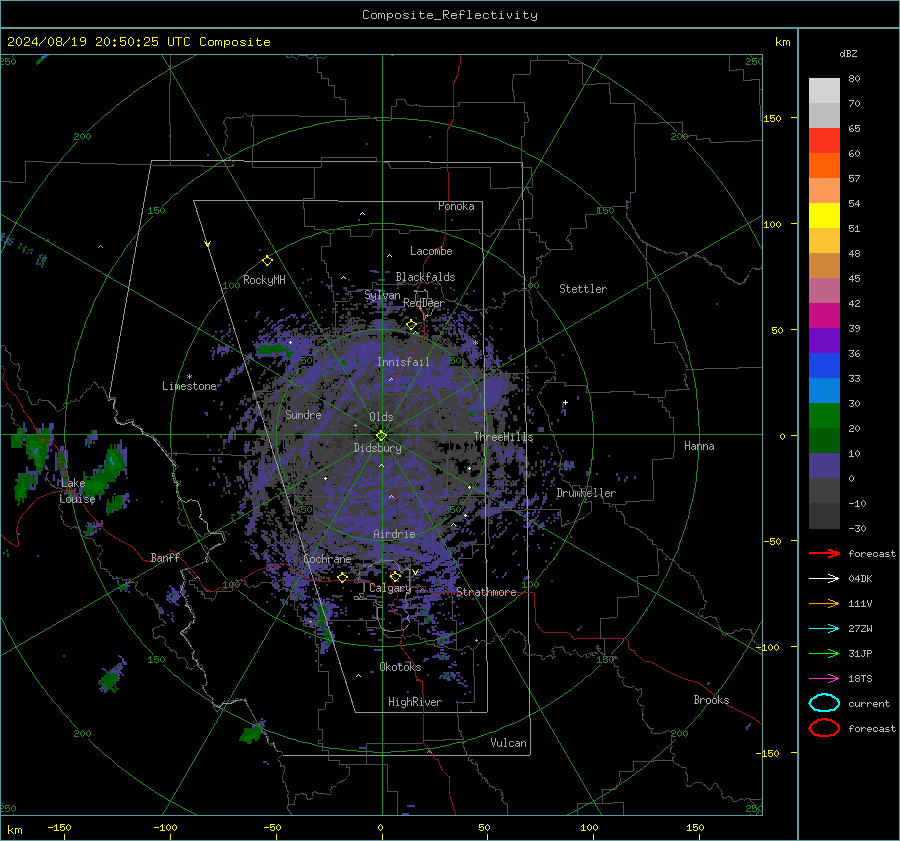The image size is (900, 841).
Task: Click the Sundre town label
Action: (x=303, y=415)
